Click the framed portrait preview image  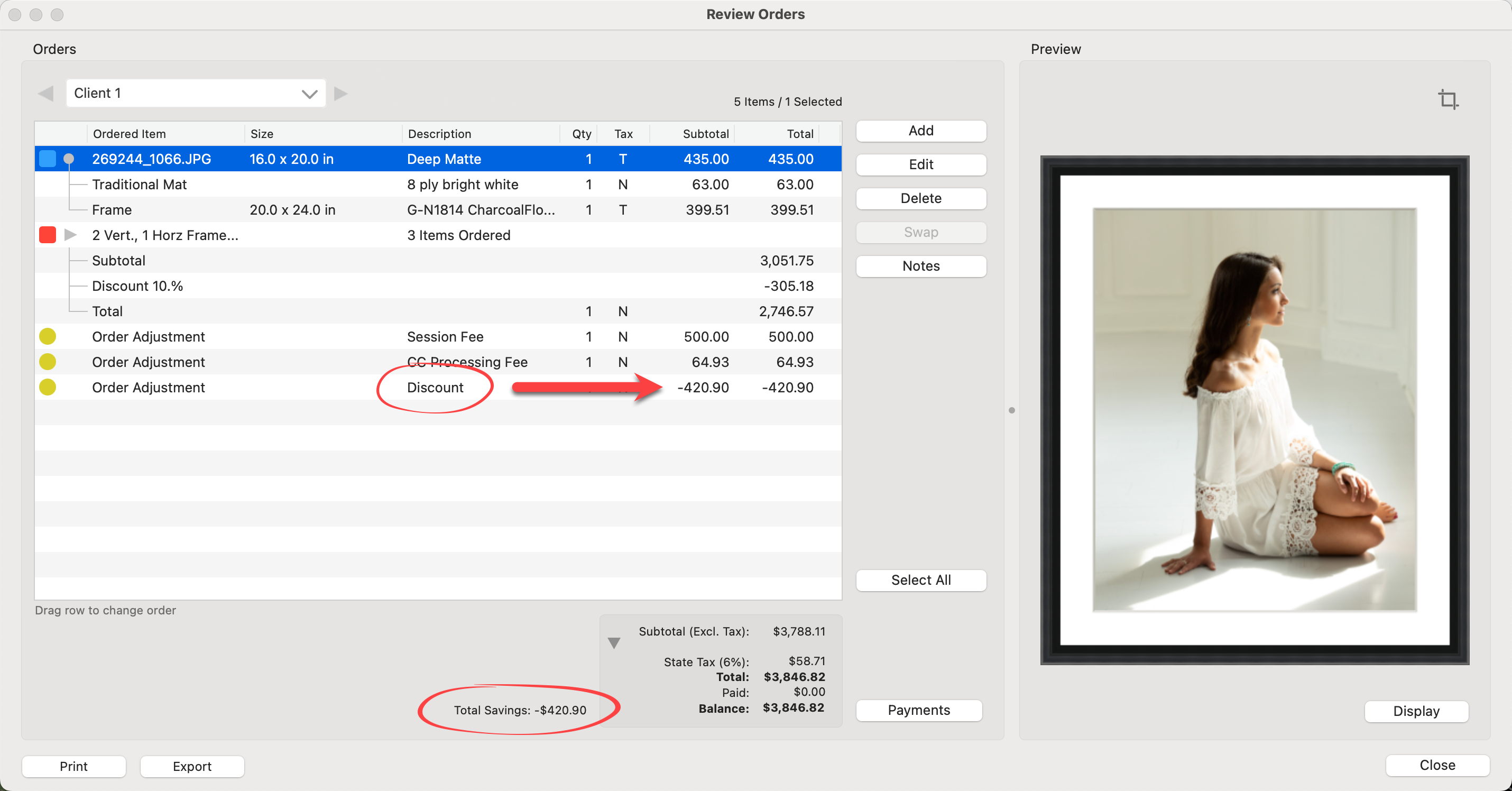[x=1255, y=410]
